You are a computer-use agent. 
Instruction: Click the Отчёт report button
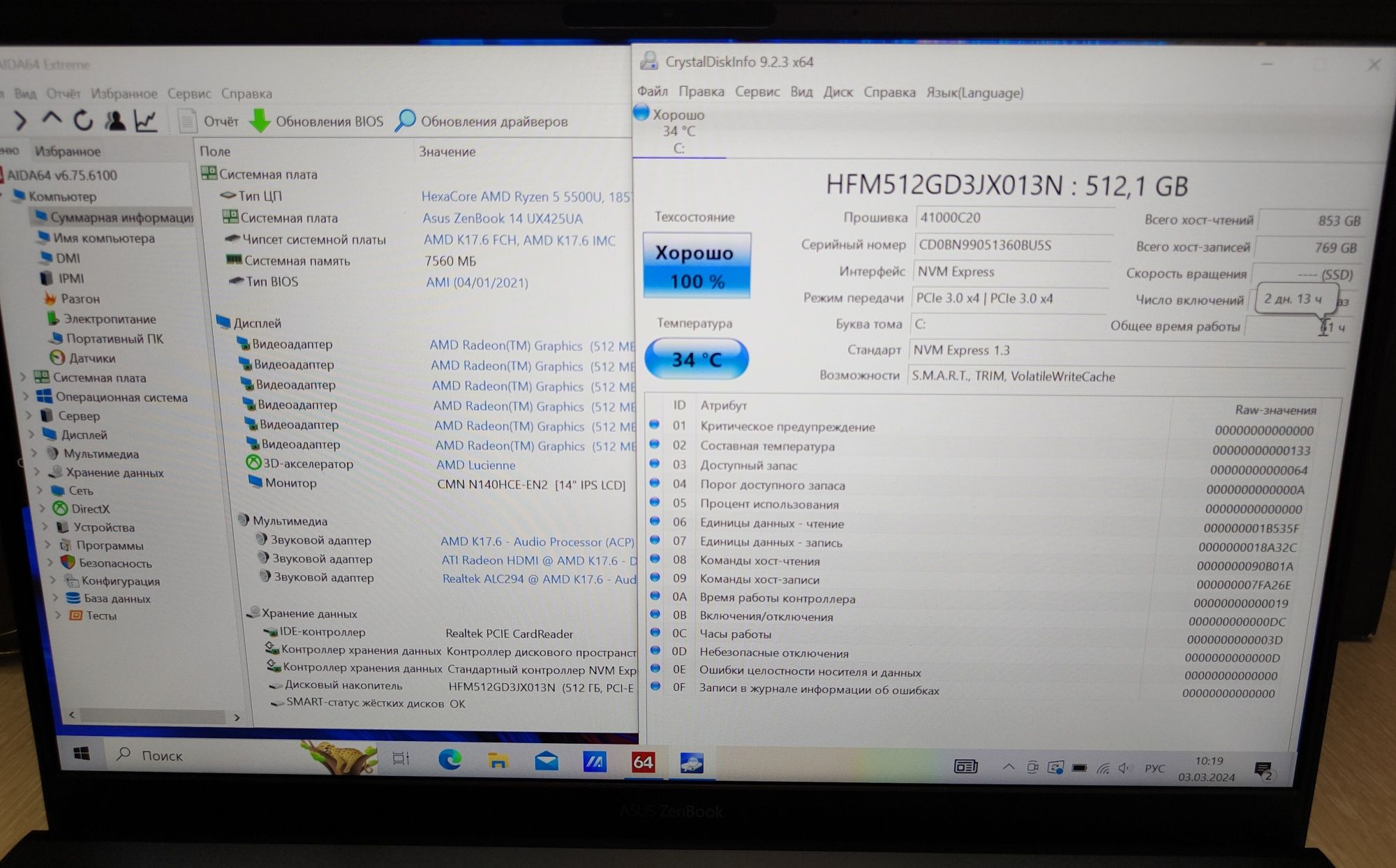(x=209, y=121)
